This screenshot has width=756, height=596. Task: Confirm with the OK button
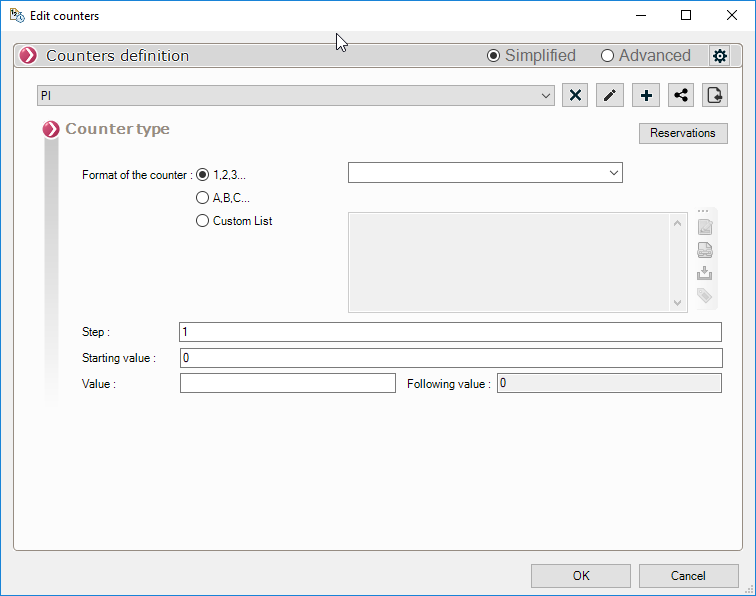(x=581, y=576)
